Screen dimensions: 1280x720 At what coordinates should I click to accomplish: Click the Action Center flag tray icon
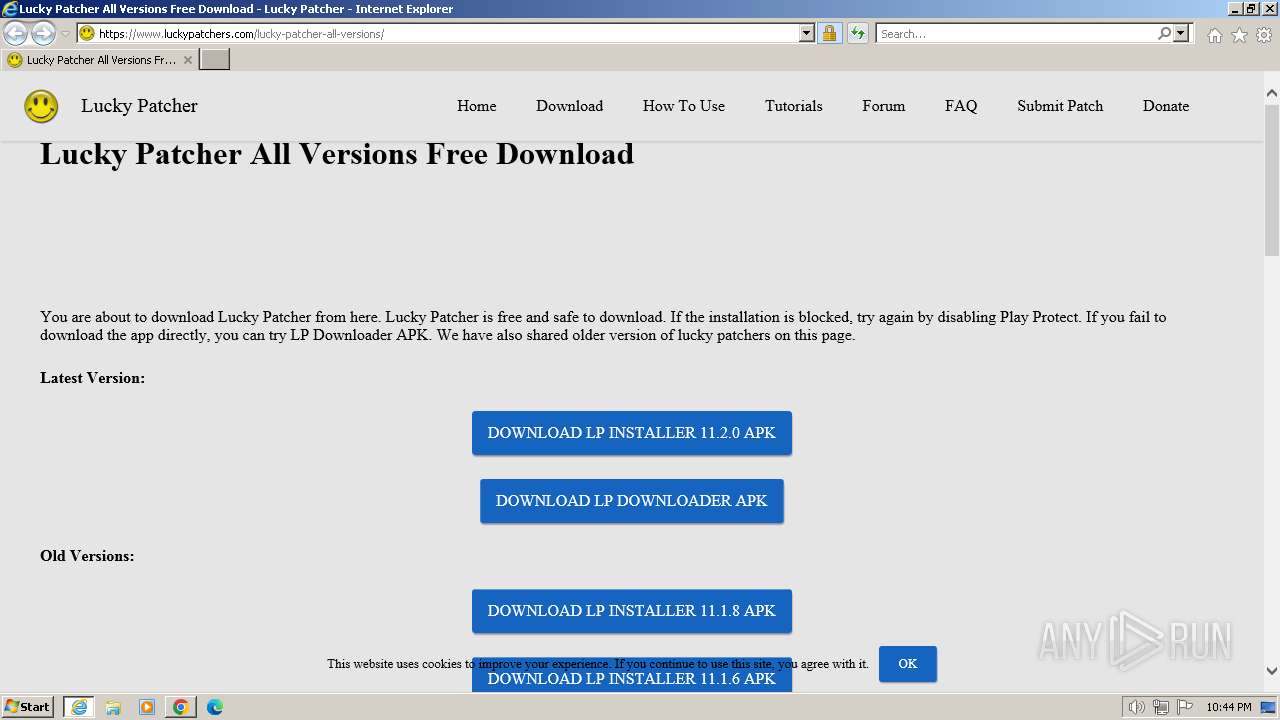coord(1184,707)
